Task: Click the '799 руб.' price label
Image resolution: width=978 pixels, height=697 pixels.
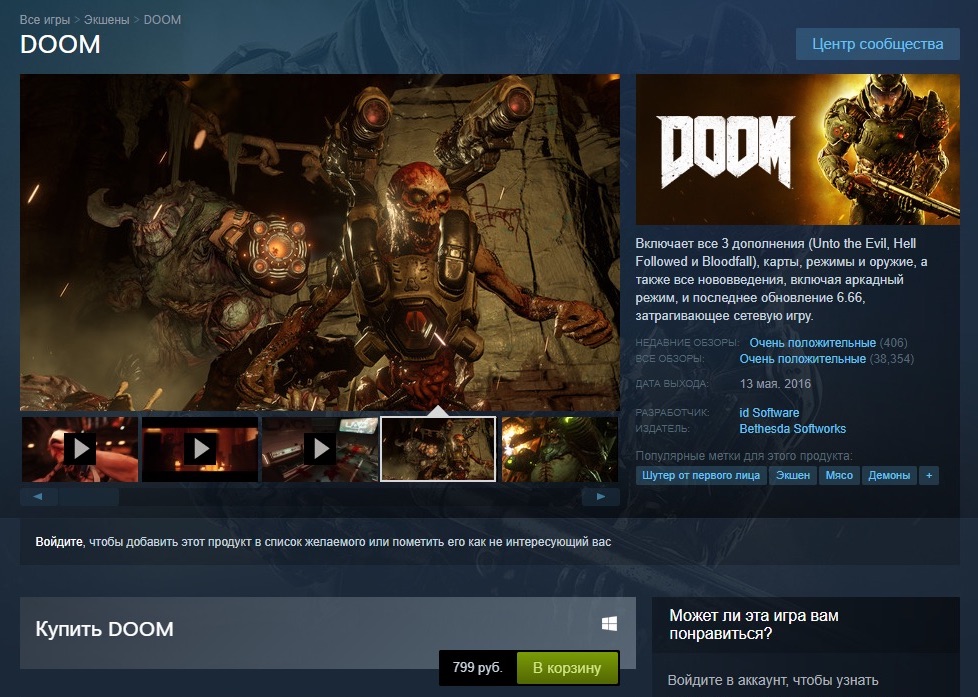Action: pos(477,667)
